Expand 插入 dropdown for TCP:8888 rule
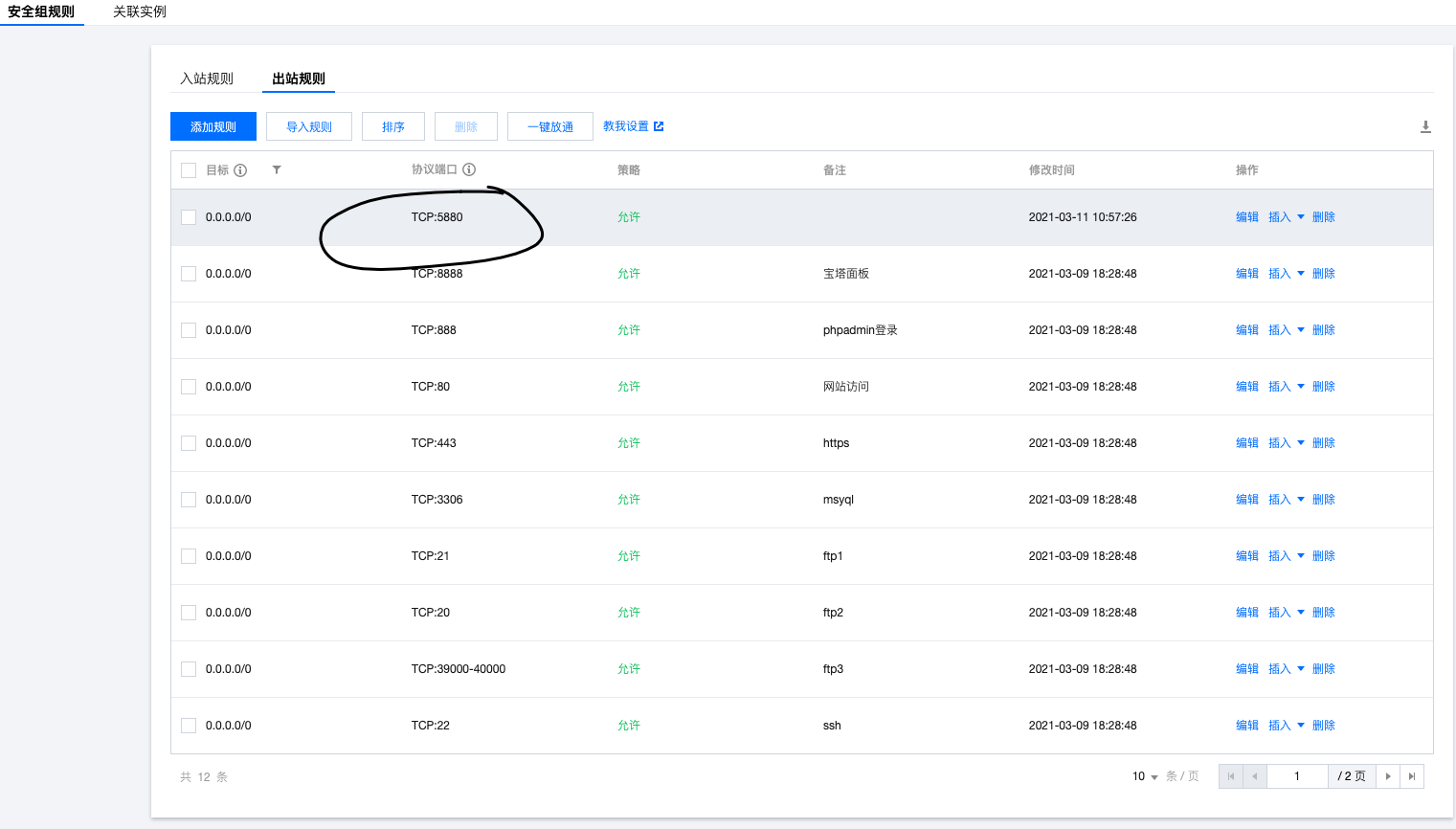The image size is (1456, 829). point(1287,274)
